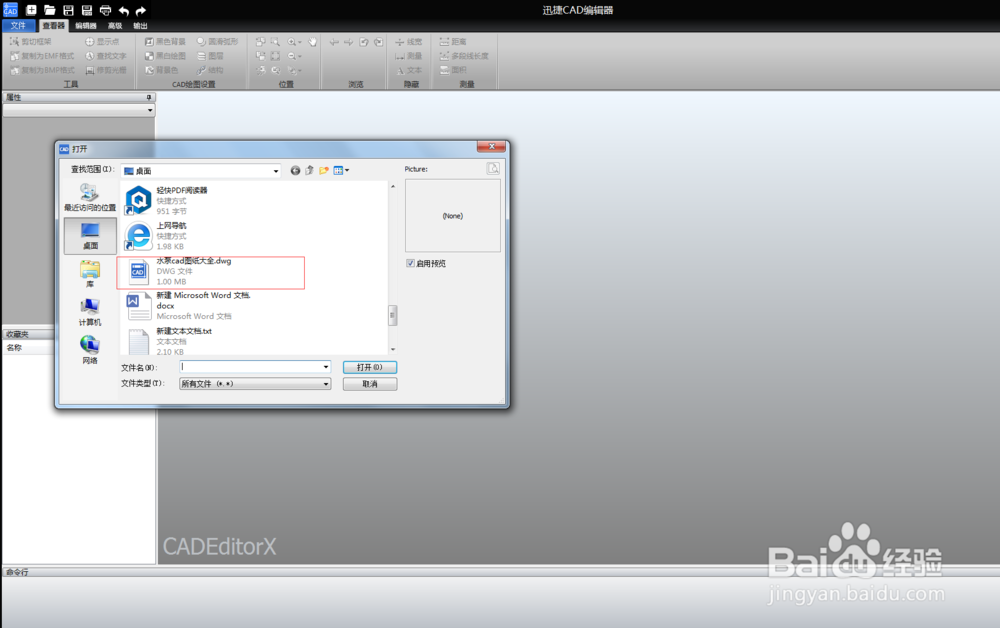Select the 距离 measuring tool
Image resolution: width=1000 pixels, height=628 pixels.
tap(453, 41)
